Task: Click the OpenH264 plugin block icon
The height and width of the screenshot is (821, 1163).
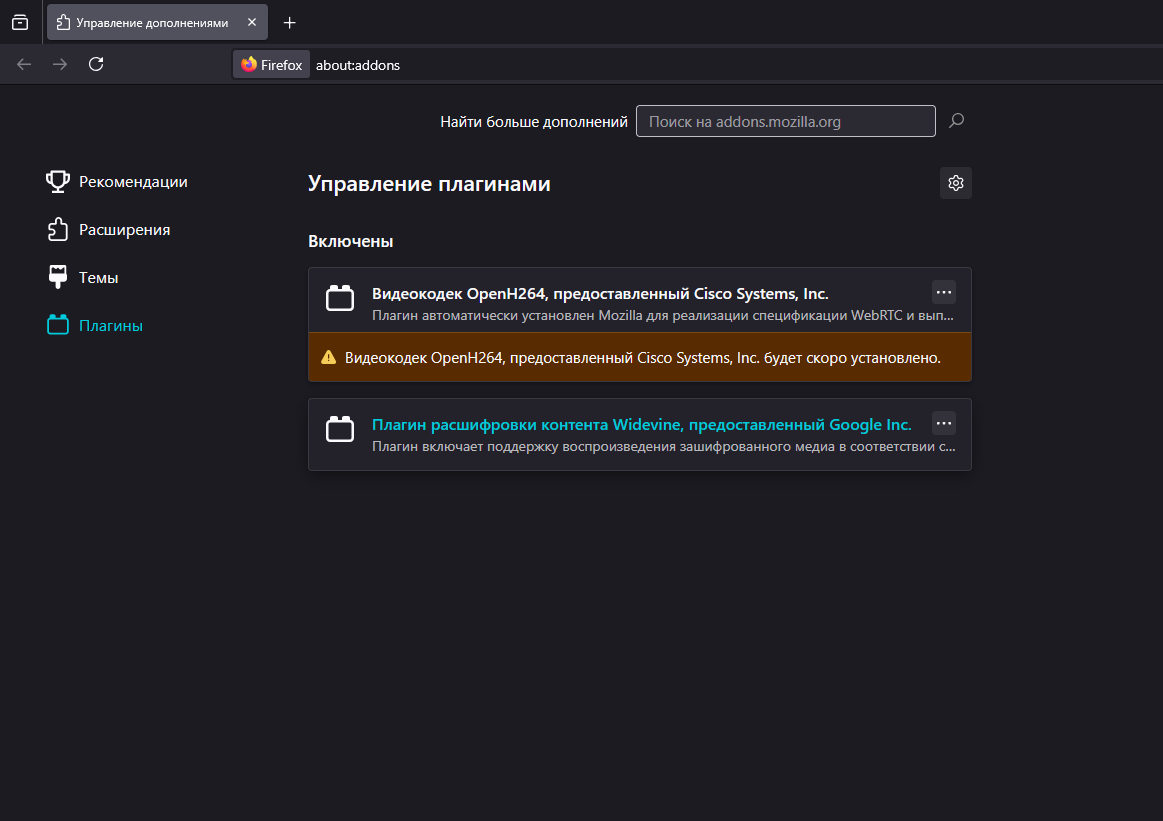Action: pos(340,299)
